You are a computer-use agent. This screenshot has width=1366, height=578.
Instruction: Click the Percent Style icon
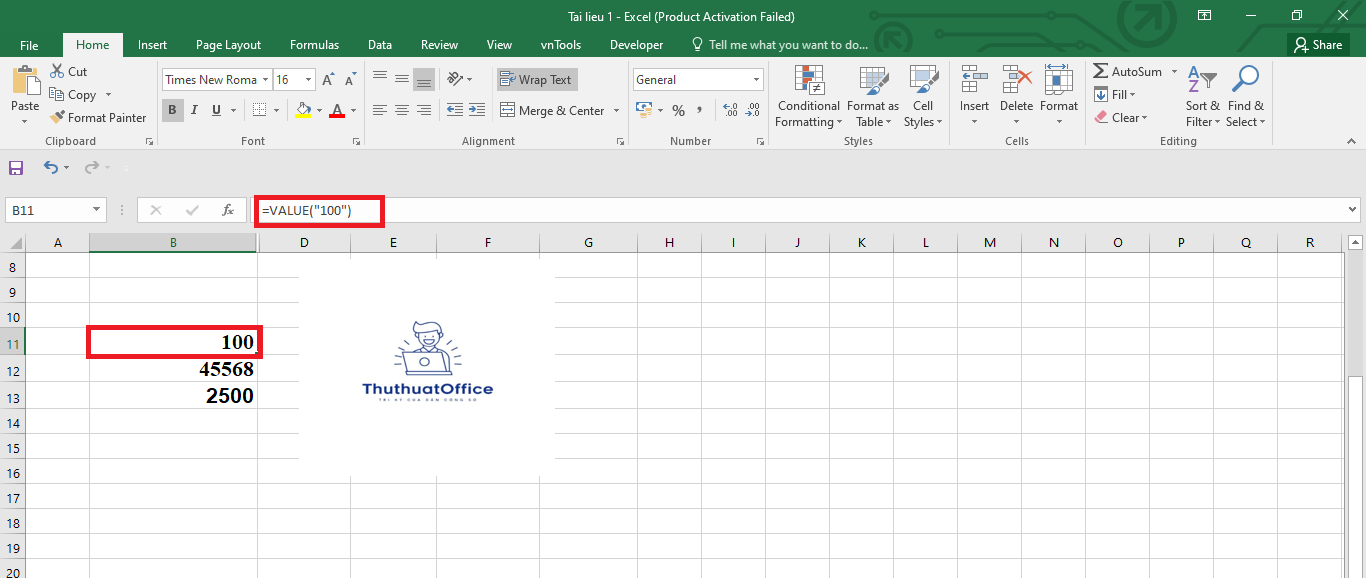pyautogui.click(x=678, y=111)
